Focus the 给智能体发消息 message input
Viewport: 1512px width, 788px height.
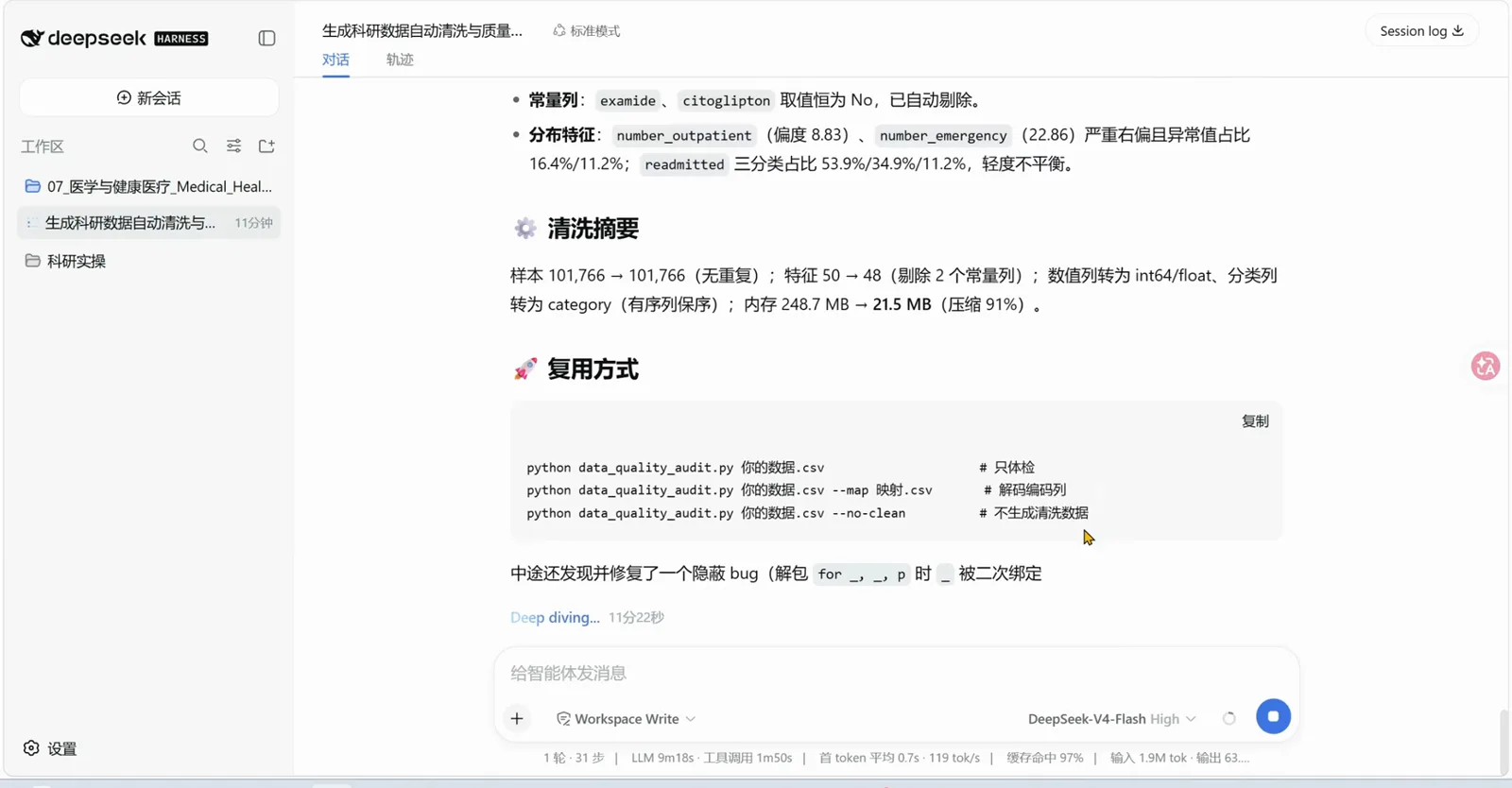point(896,673)
